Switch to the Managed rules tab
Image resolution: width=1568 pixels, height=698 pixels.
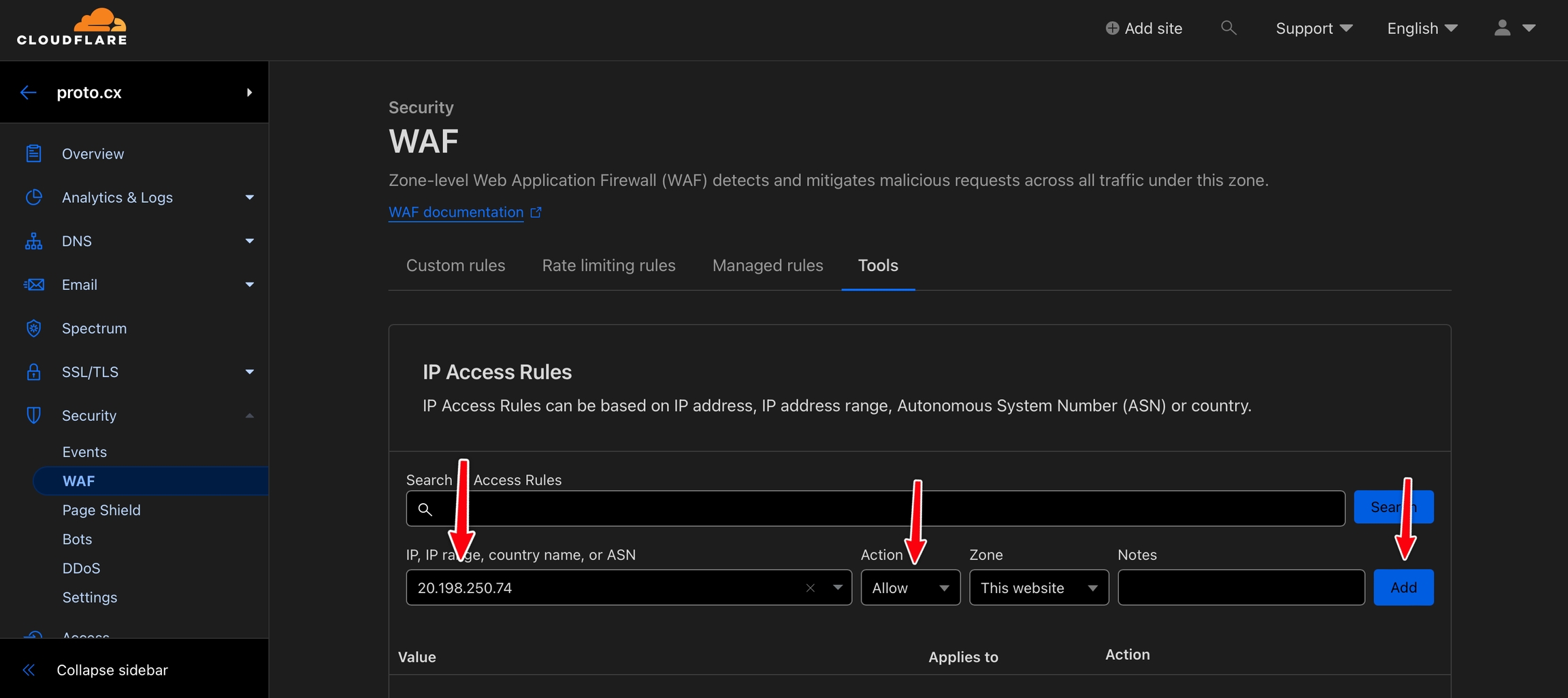(767, 266)
